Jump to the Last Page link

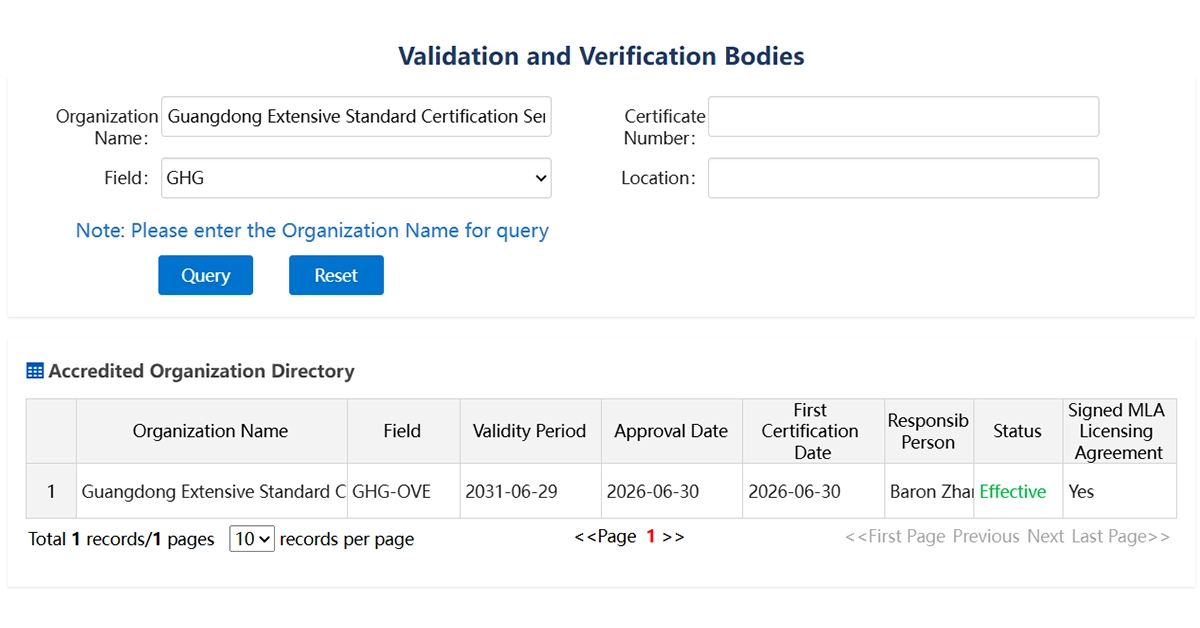pyautogui.click(x=1120, y=537)
